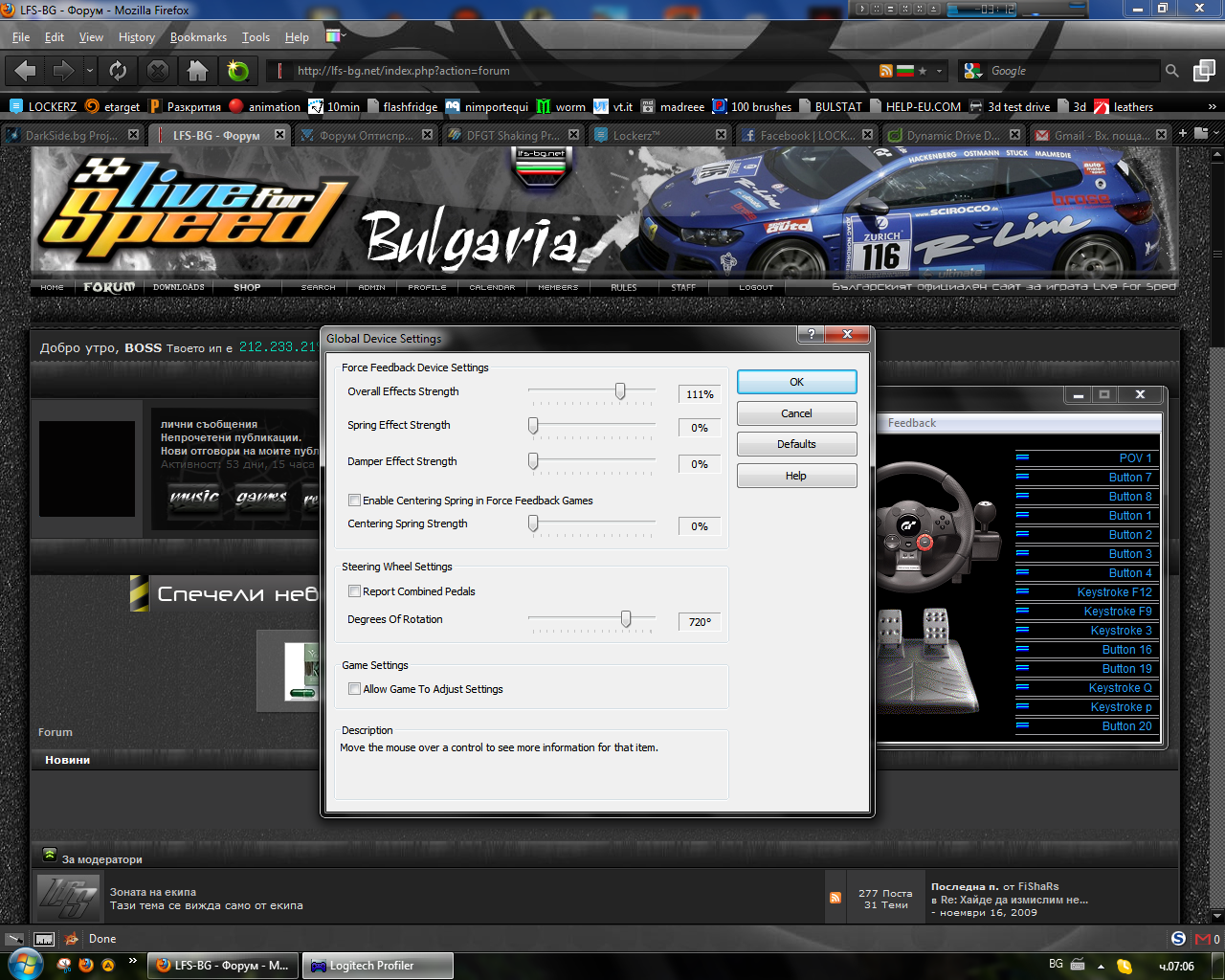1225x980 pixels.
Task: Click the green swirl toolbar icon
Action: 237,70
